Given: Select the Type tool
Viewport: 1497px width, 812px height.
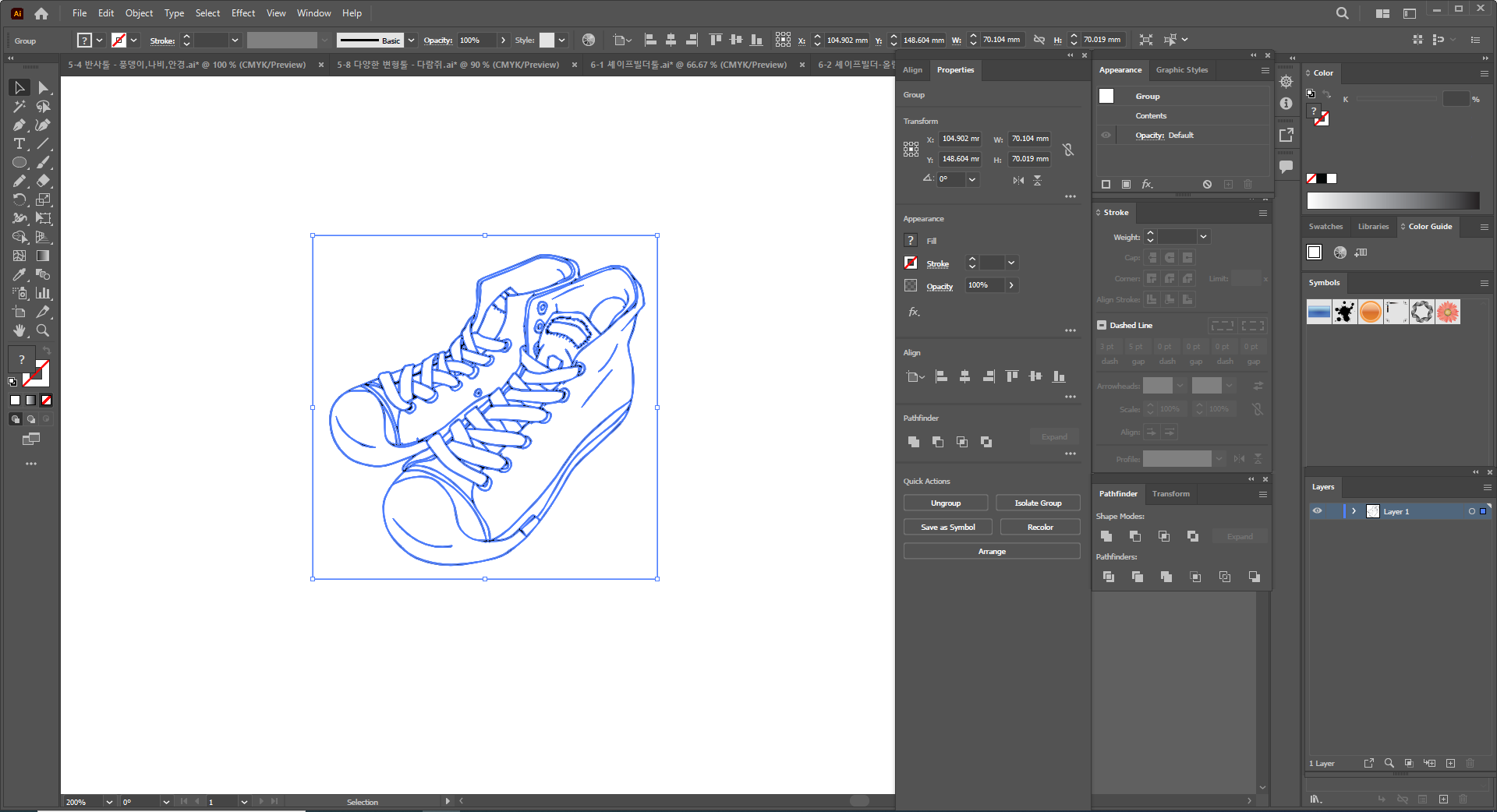Looking at the screenshot, I should coord(19,143).
